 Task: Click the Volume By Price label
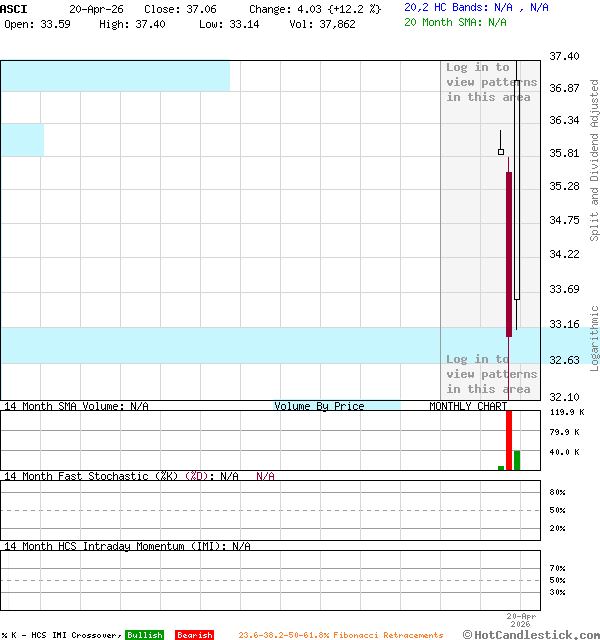[319, 406]
